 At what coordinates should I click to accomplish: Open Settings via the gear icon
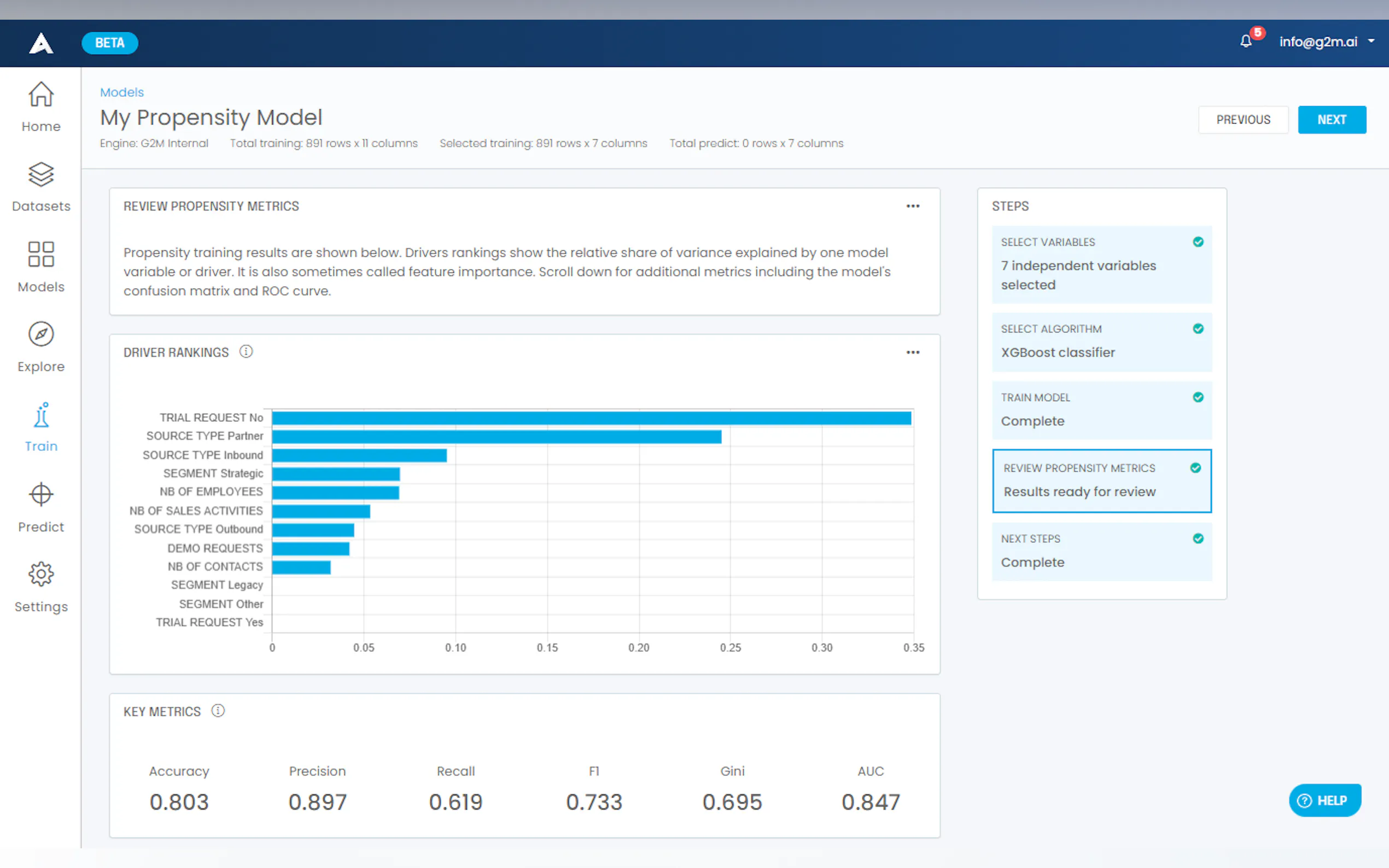coord(40,574)
